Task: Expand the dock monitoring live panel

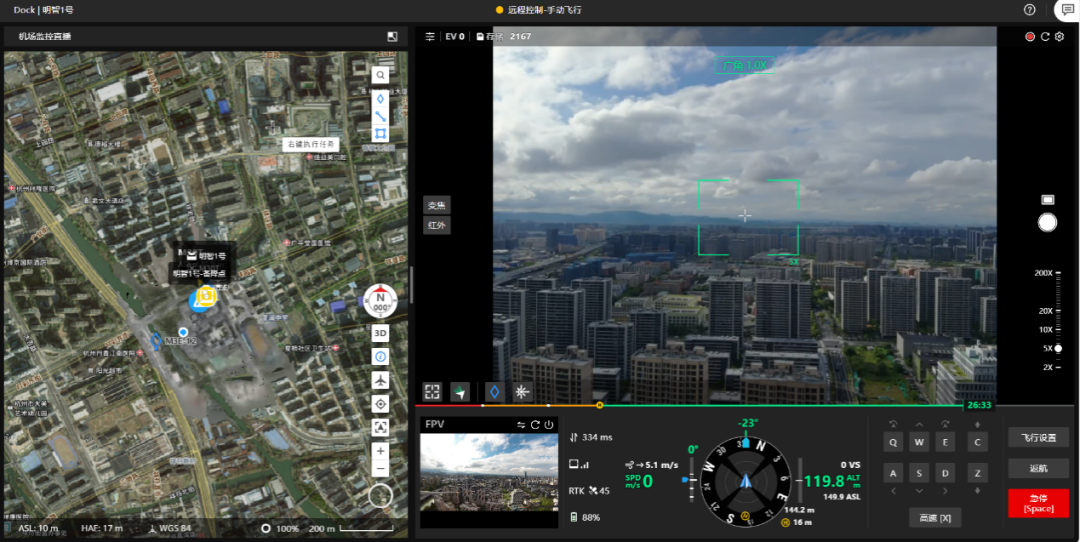Action: pos(392,37)
